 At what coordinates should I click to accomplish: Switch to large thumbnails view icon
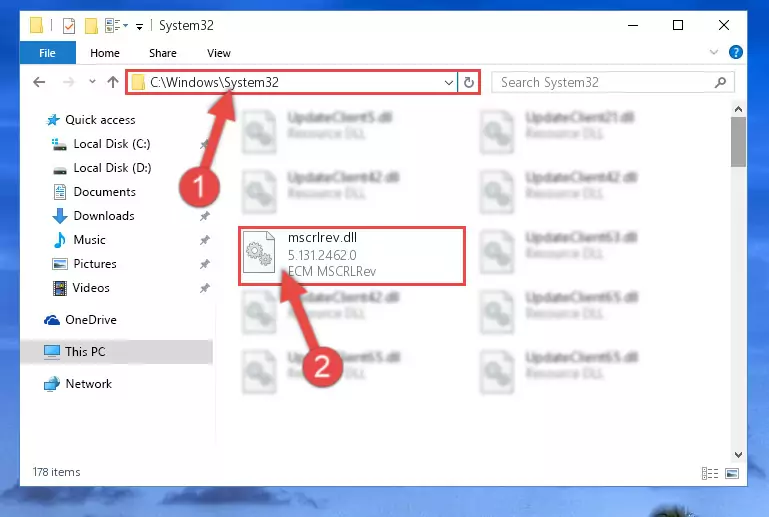pyautogui.click(x=732, y=473)
